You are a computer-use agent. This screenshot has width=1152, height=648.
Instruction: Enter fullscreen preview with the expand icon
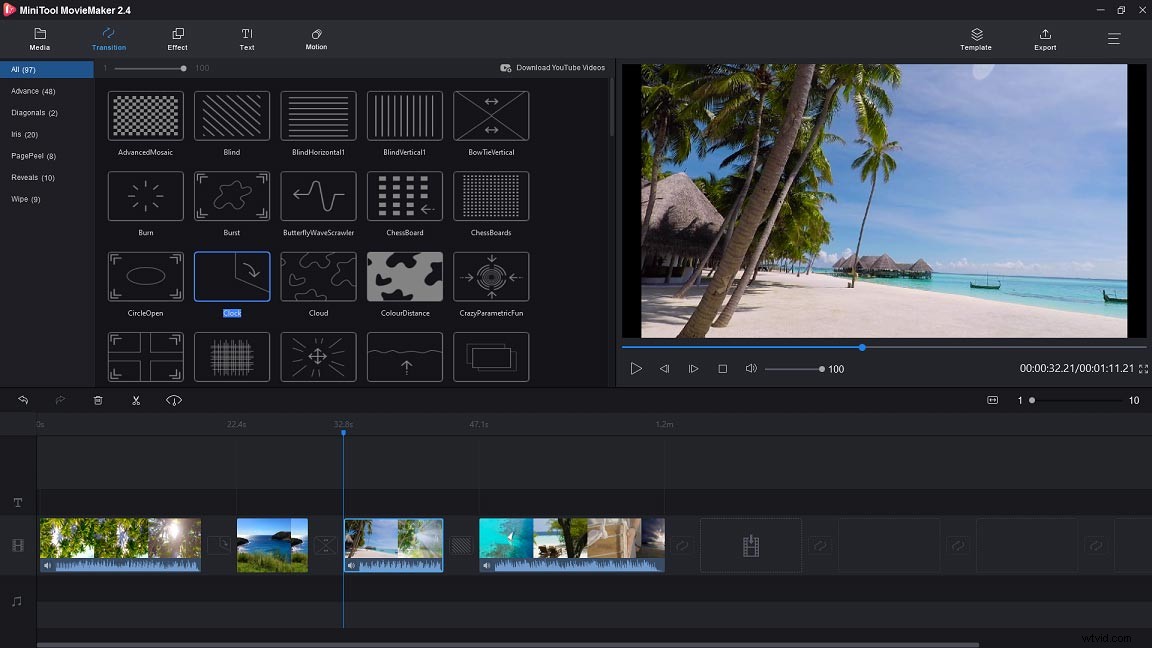tap(1143, 368)
